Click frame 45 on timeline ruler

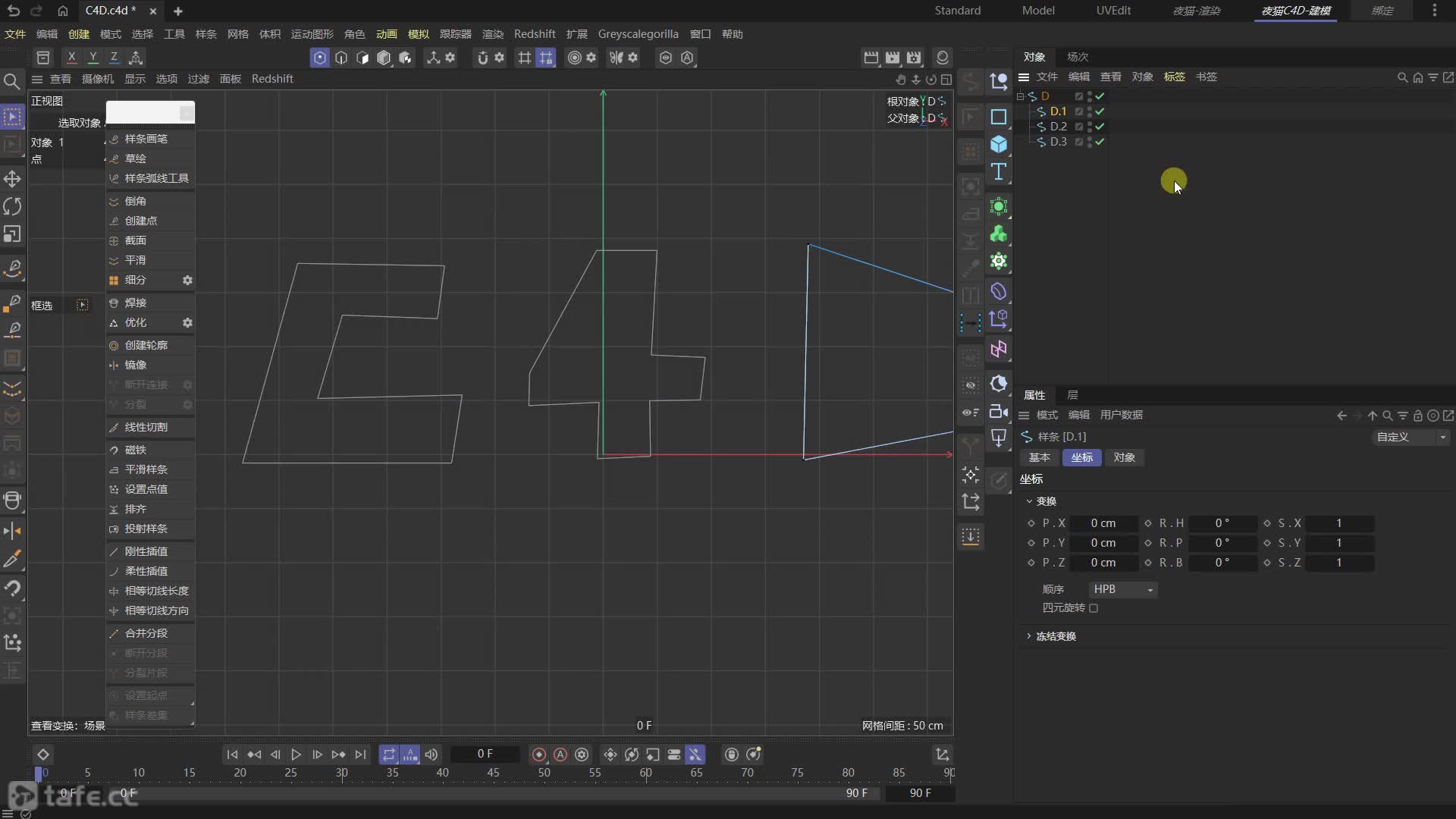click(493, 773)
